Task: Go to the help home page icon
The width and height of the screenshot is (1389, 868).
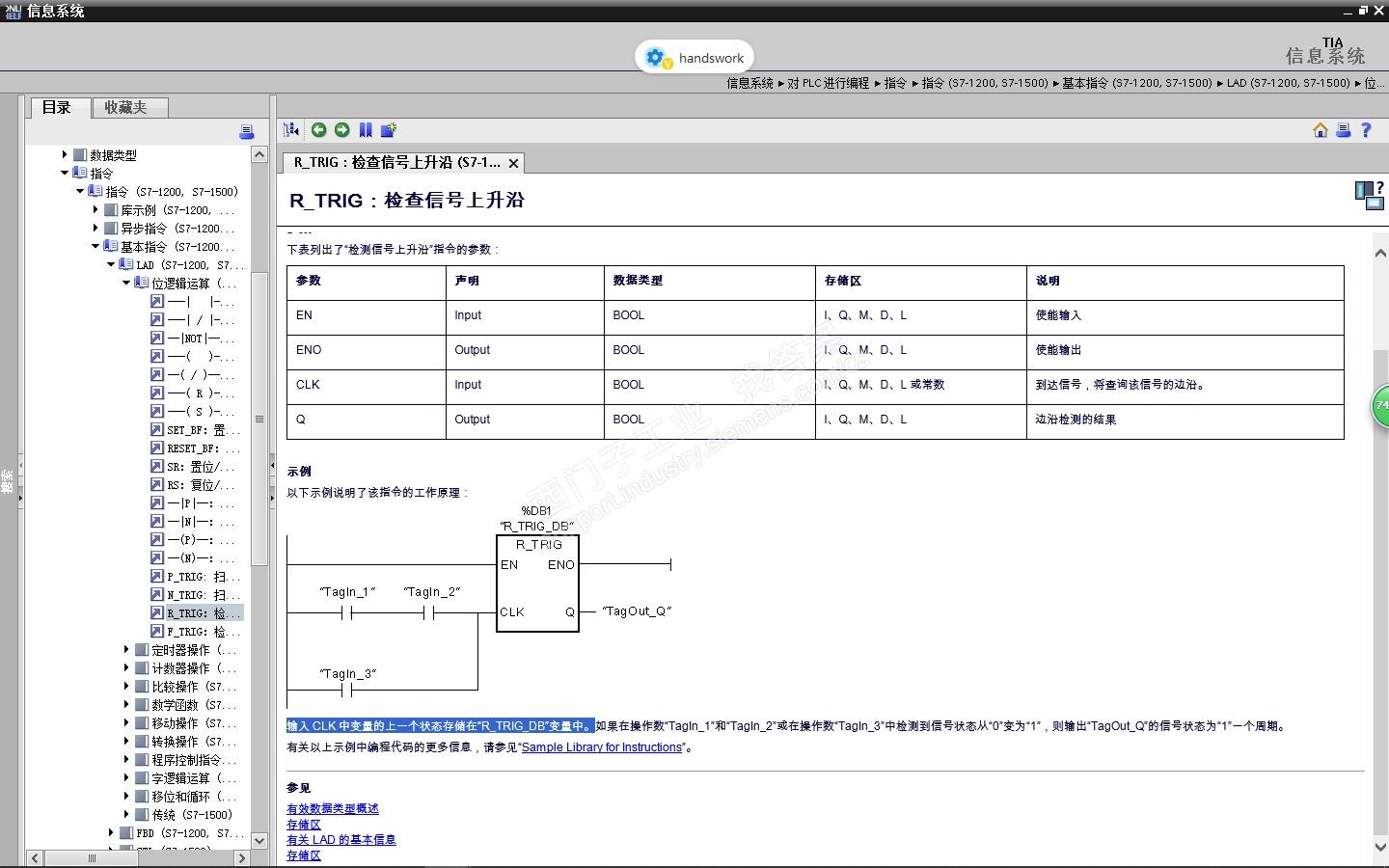Action: point(1321,130)
